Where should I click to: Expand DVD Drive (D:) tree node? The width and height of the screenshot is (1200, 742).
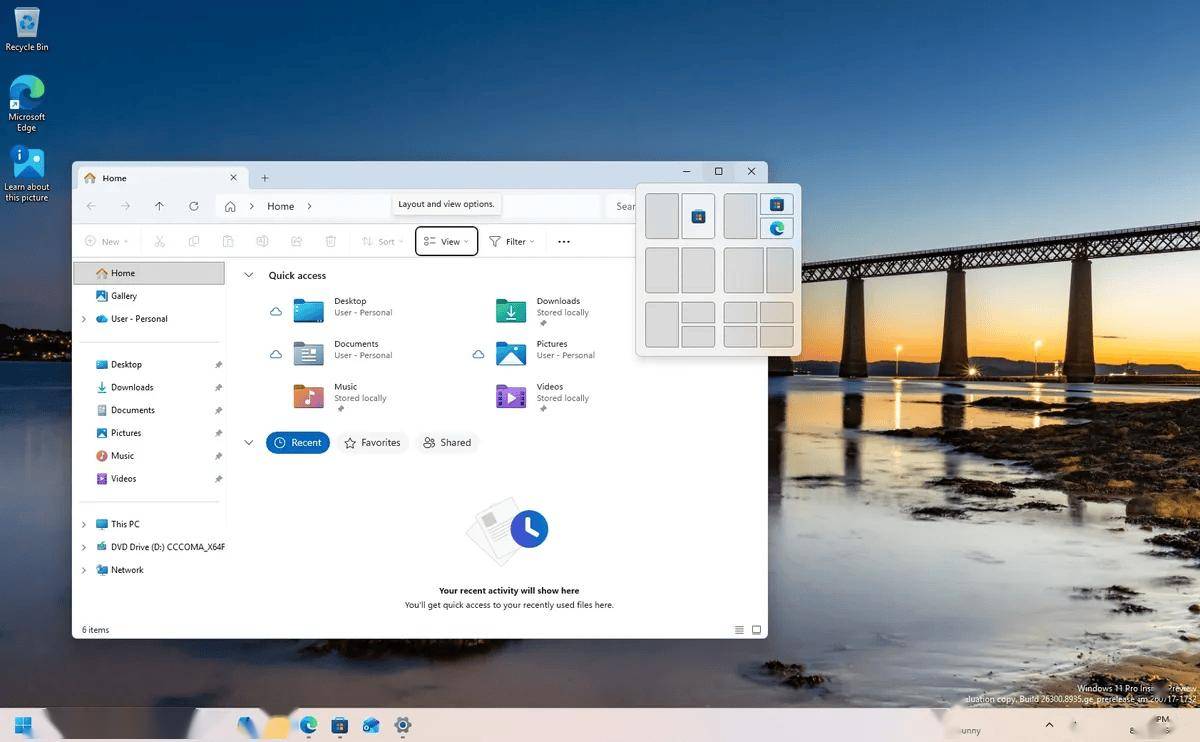point(83,547)
